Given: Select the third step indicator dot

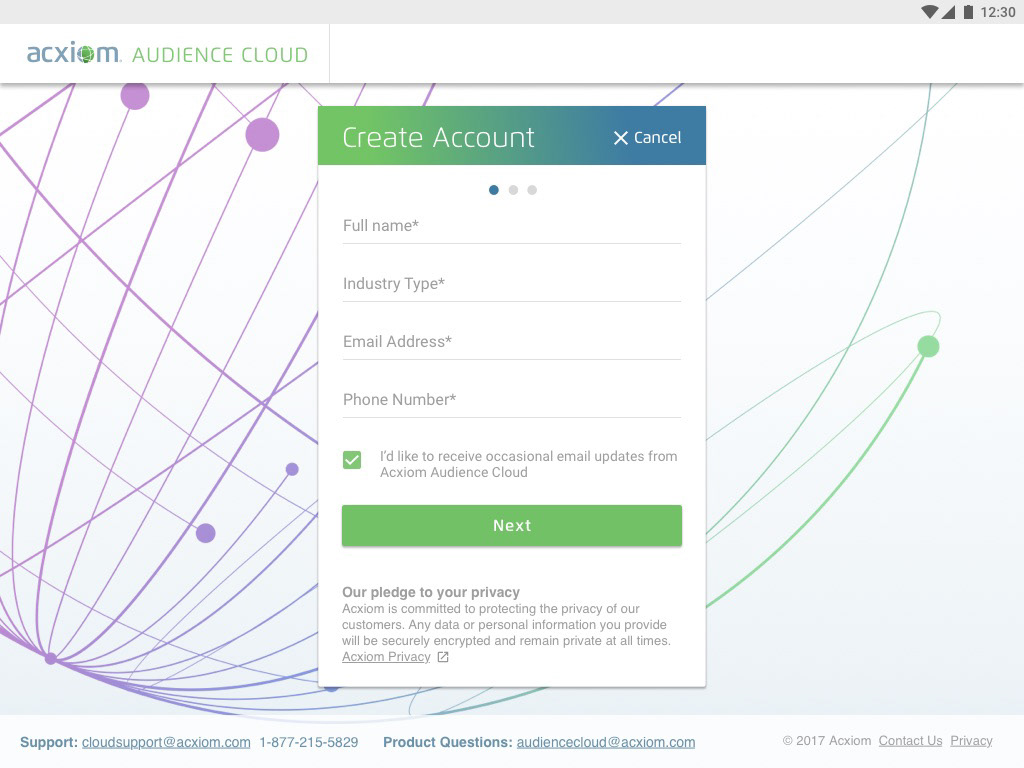Looking at the screenshot, I should tap(532, 190).
